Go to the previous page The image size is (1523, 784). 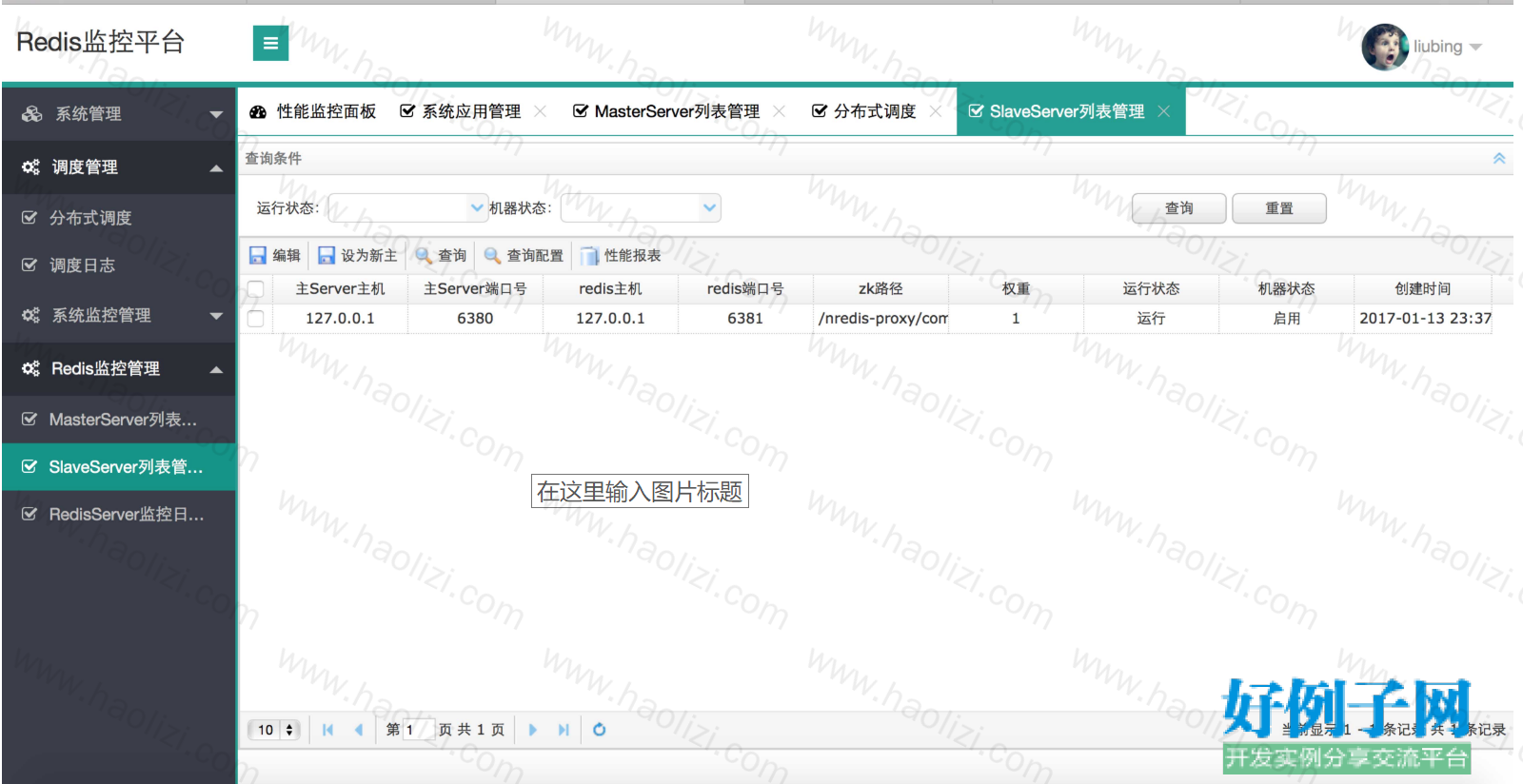coord(359,730)
